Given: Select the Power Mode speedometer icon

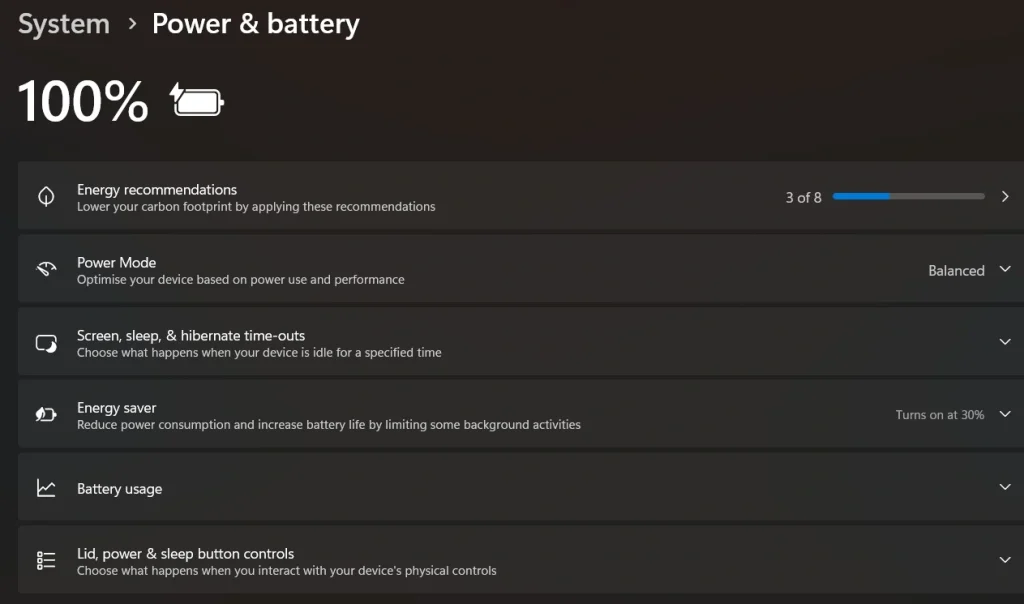Looking at the screenshot, I should (45, 269).
